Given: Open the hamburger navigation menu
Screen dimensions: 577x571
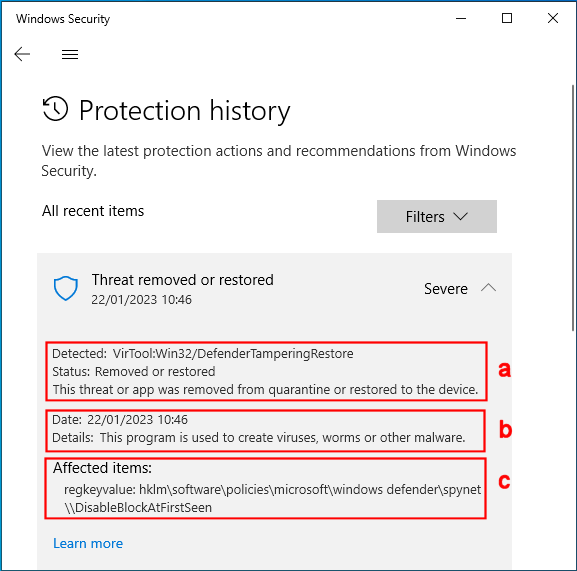Looking at the screenshot, I should pyautogui.click(x=70, y=54).
